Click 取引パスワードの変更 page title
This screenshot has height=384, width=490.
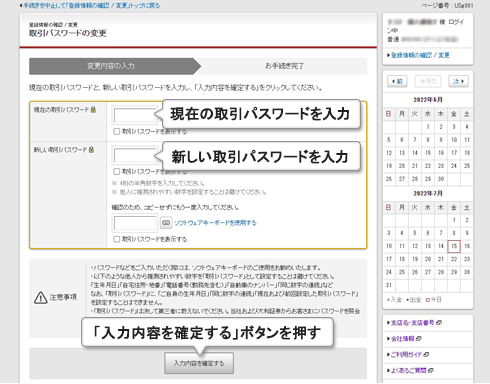(x=68, y=33)
